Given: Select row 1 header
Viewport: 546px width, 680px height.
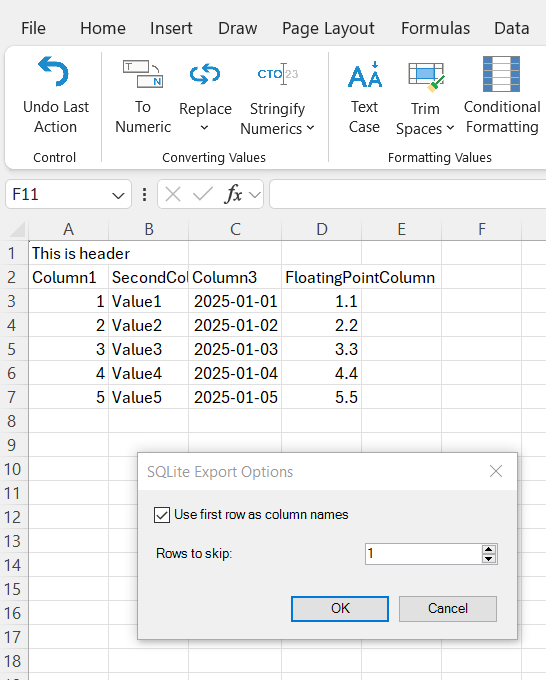Looking at the screenshot, I should coord(12,253).
